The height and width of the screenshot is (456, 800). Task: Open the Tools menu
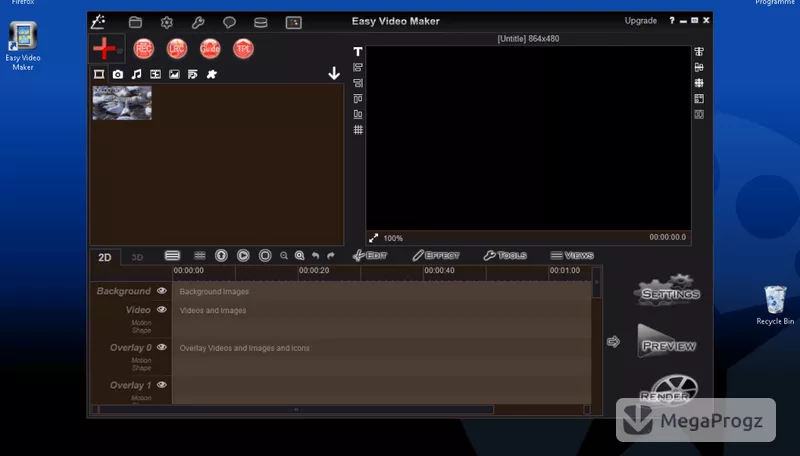click(x=505, y=256)
